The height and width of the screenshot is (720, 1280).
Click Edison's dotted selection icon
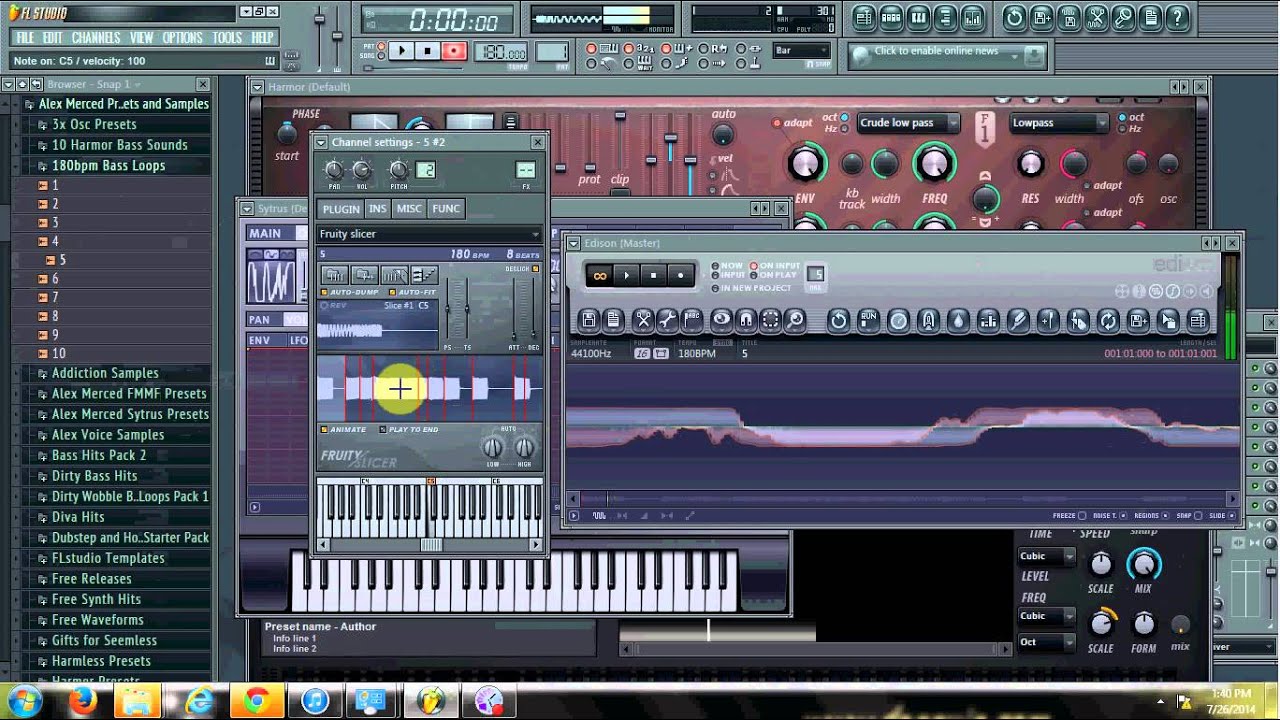771,320
